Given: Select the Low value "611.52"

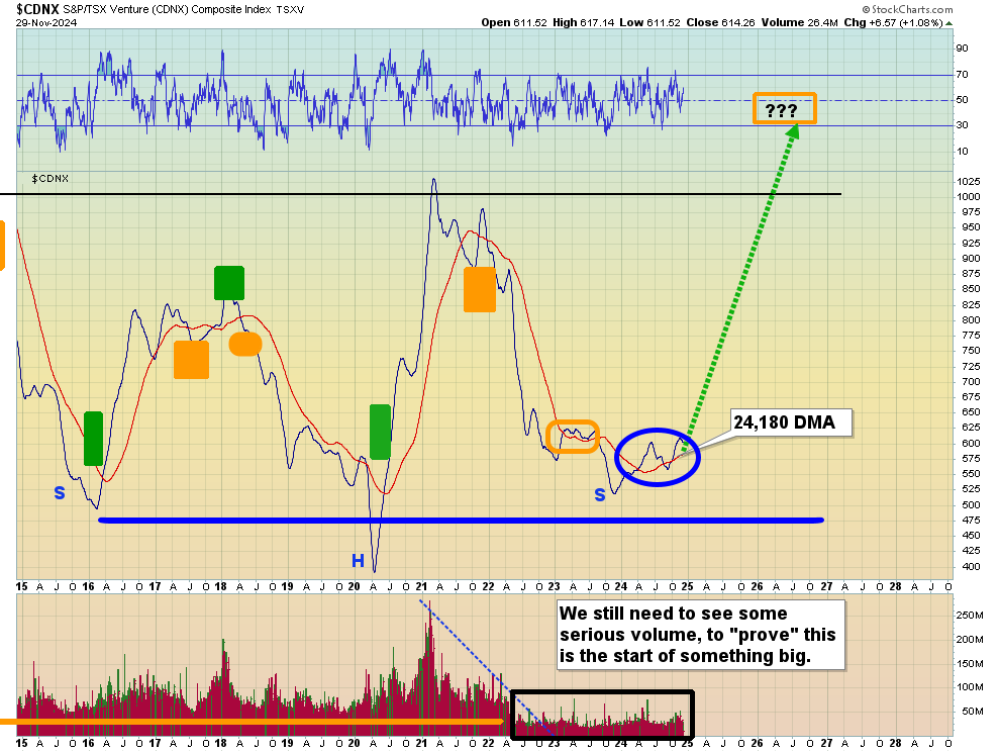Looking at the screenshot, I should [x=664, y=22].
